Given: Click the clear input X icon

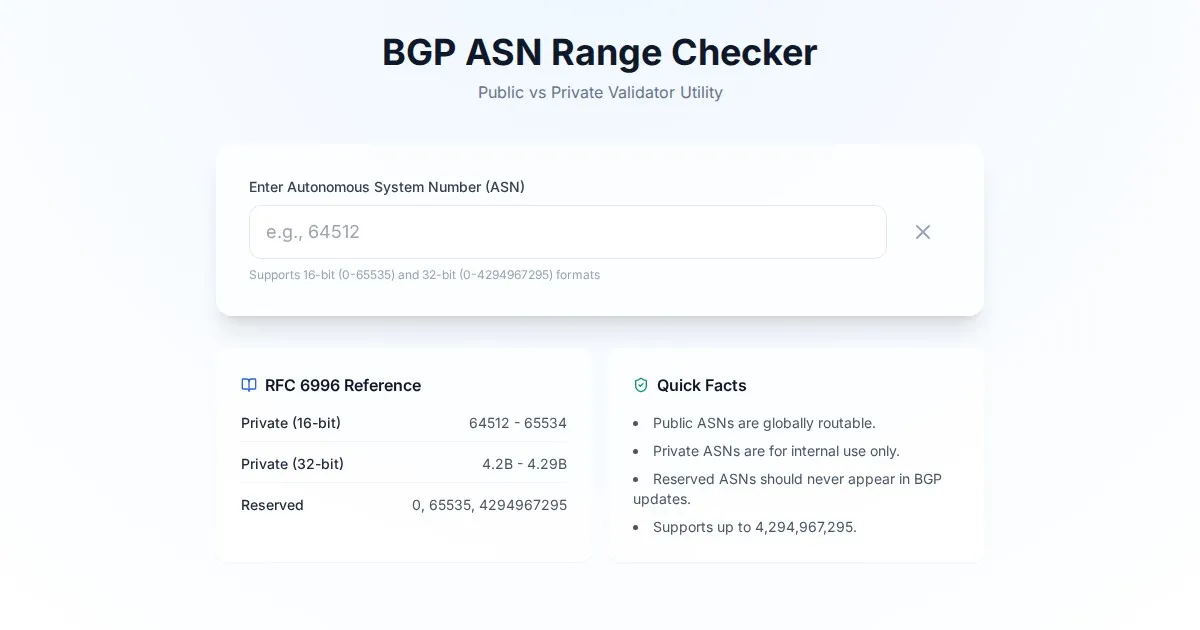Looking at the screenshot, I should tap(922, 232).
